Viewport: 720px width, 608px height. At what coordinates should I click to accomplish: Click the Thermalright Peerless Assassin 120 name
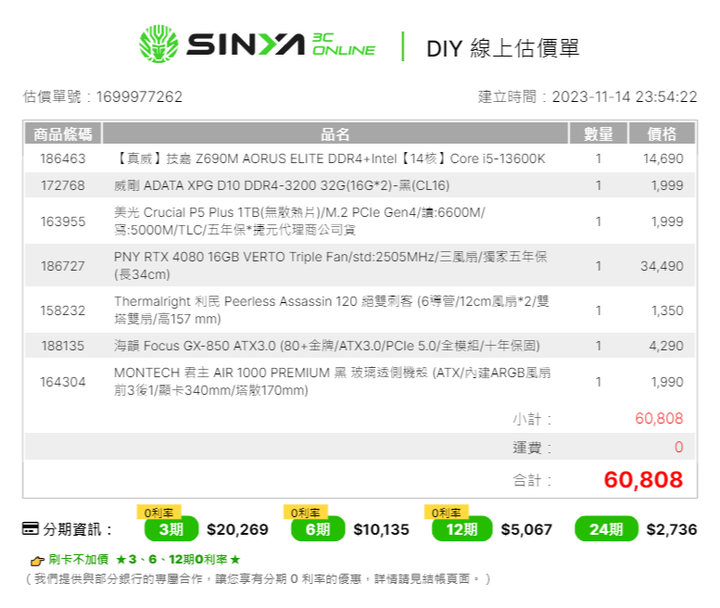(x=332, y=310)
